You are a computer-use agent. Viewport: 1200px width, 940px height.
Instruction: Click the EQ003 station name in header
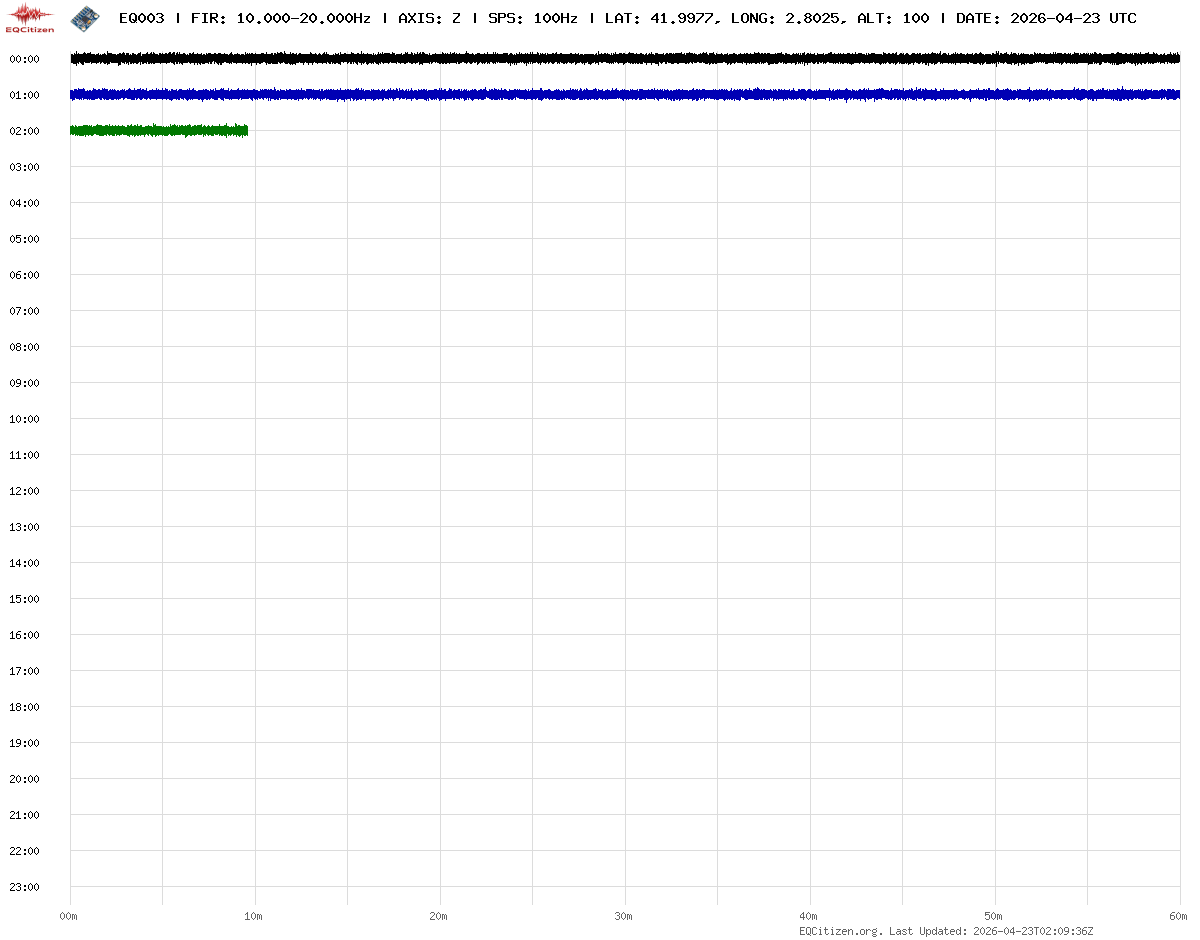[x=141, y=18]
